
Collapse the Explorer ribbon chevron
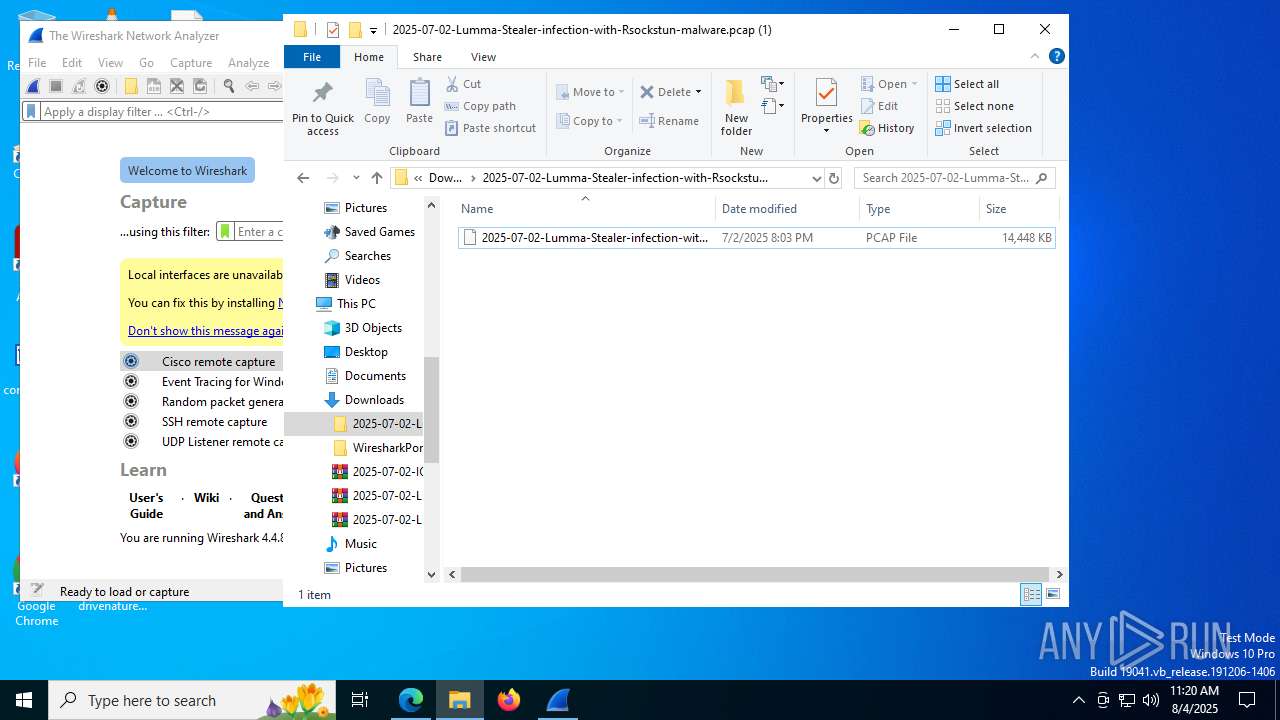1035,57
